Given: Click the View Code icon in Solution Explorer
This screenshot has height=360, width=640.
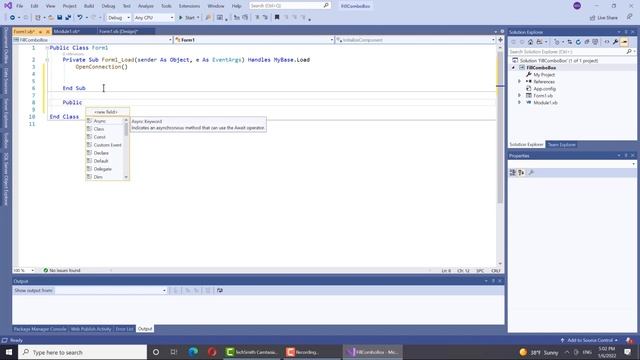Looking at the screenshot, I should pyautogui.click(x=607, y=42).
